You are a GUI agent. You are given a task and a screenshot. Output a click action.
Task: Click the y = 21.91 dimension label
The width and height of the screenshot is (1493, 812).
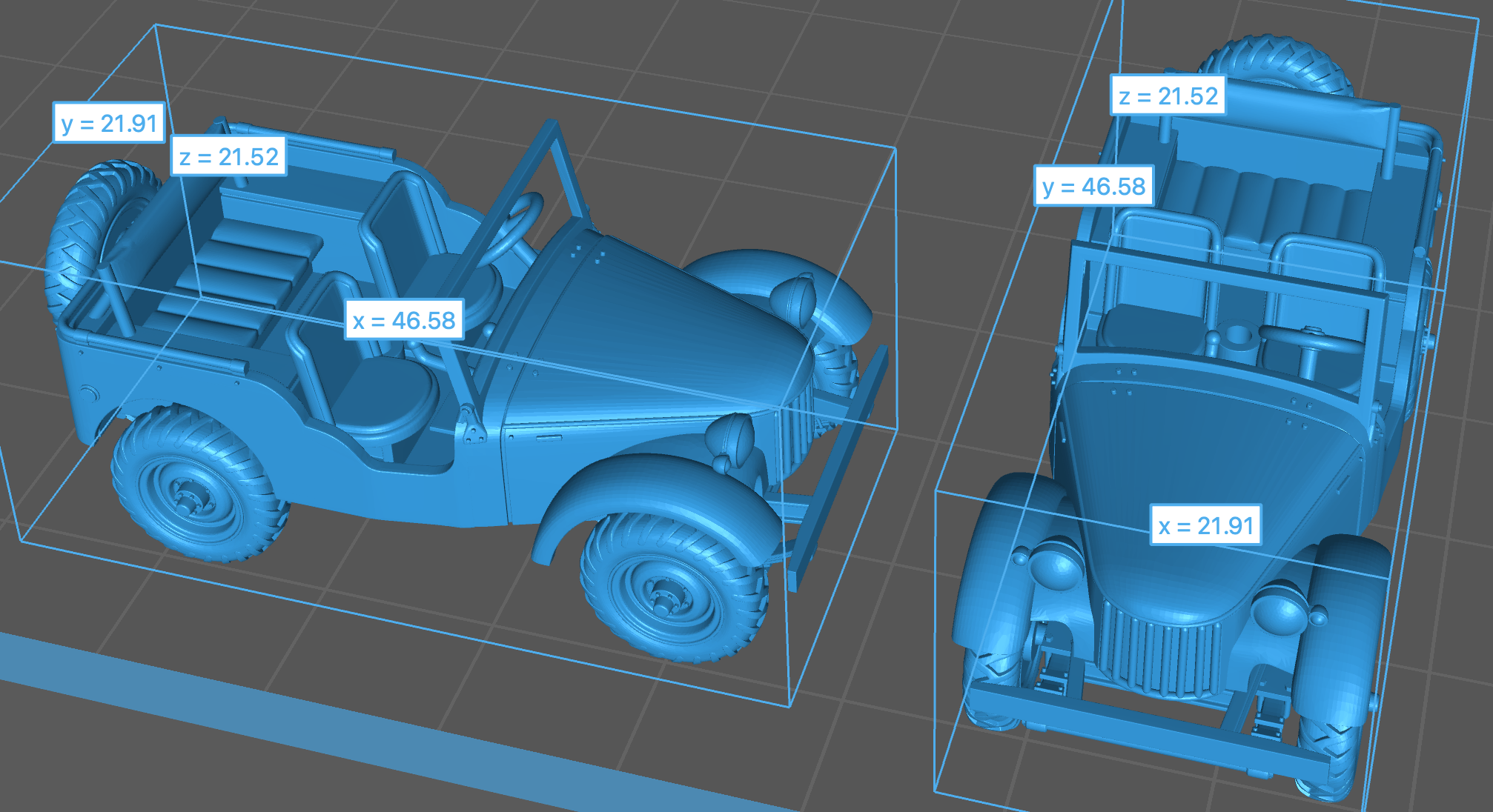click(x=109, y=123)
